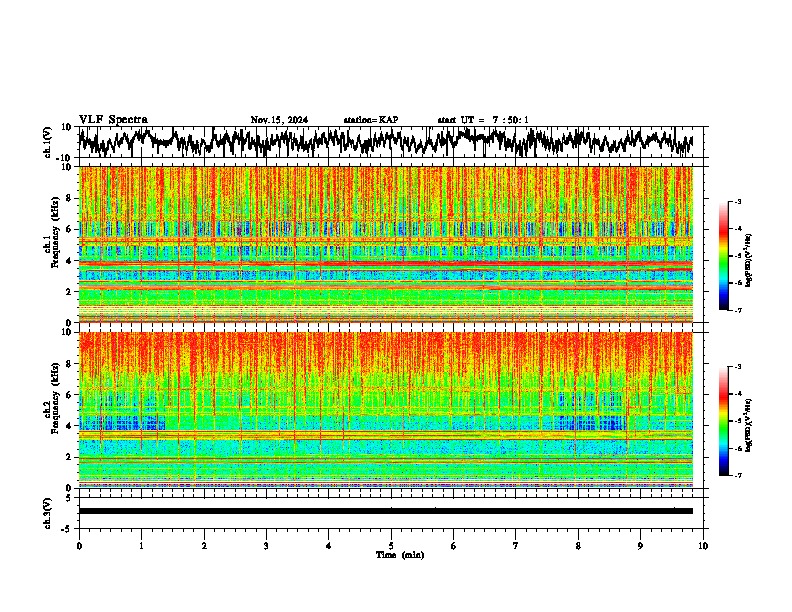Click the "-3" tick on ch.1 colorbar
792x612 pixels.
[738, 202]
